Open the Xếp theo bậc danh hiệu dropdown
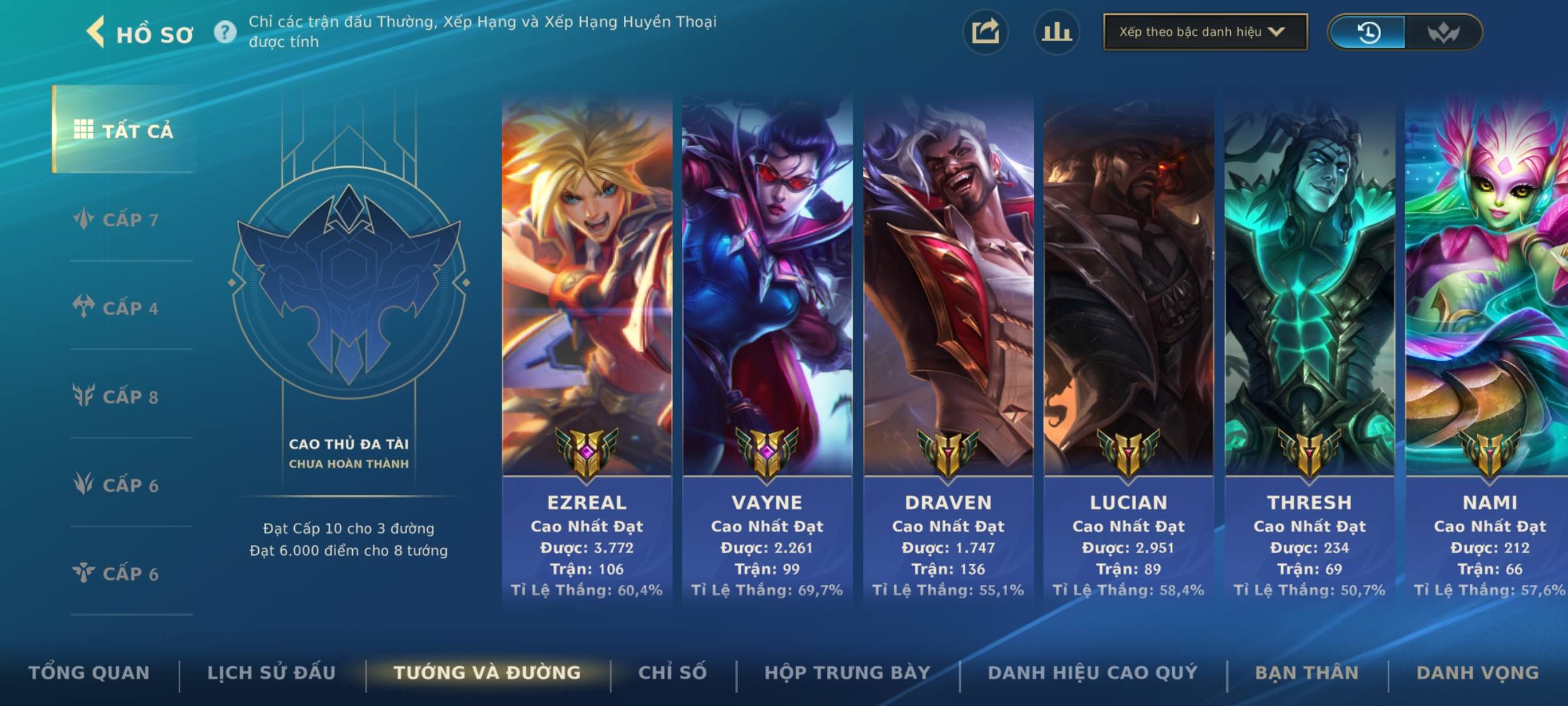 point(1205,32)
